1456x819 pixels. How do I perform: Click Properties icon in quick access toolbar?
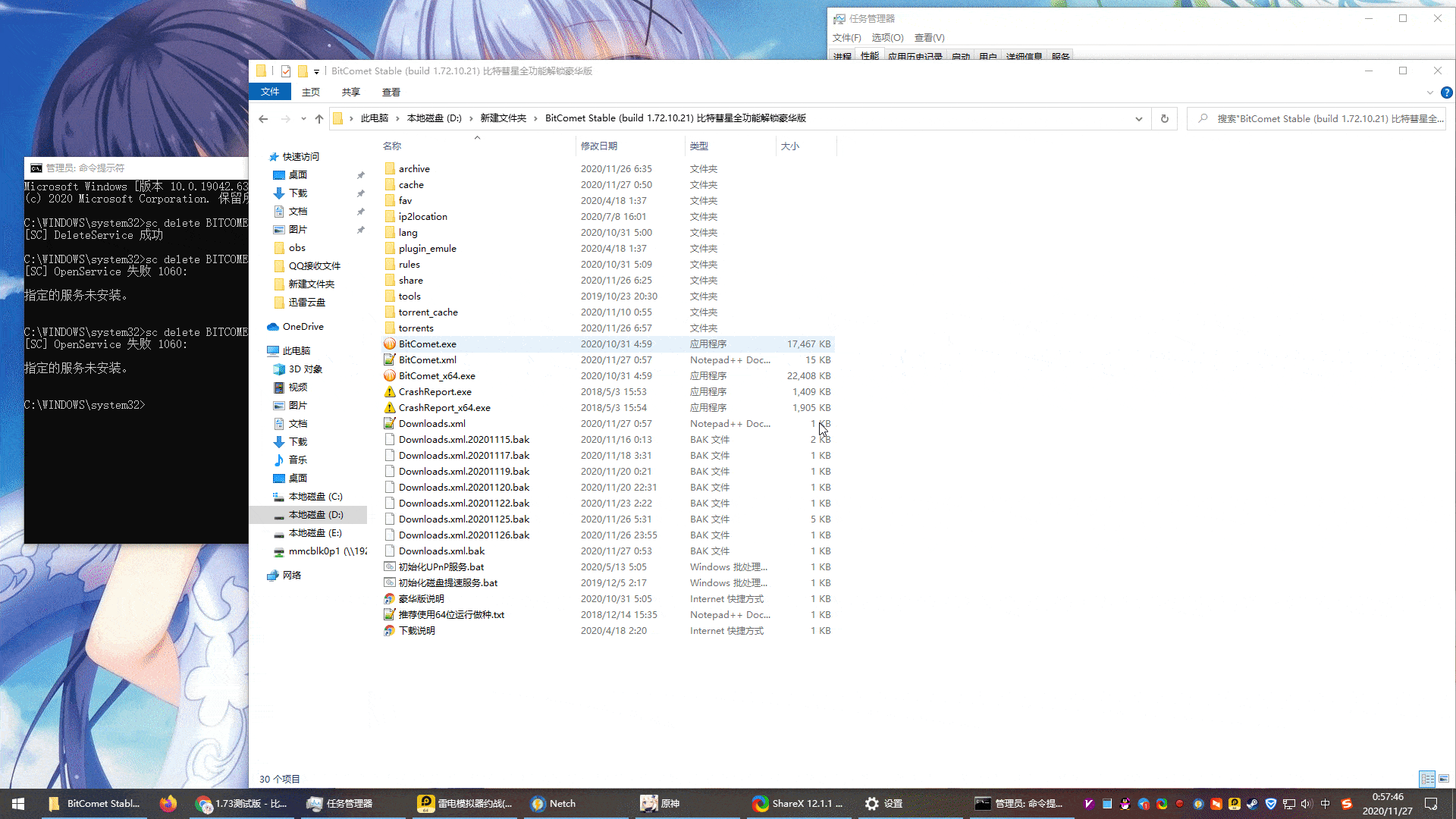click(x=286, y=71)
